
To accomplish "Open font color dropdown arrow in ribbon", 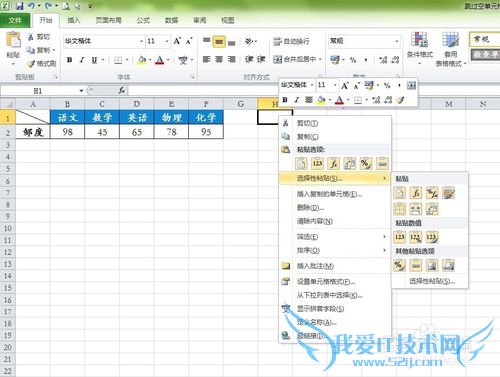I will tap(168, 60).
